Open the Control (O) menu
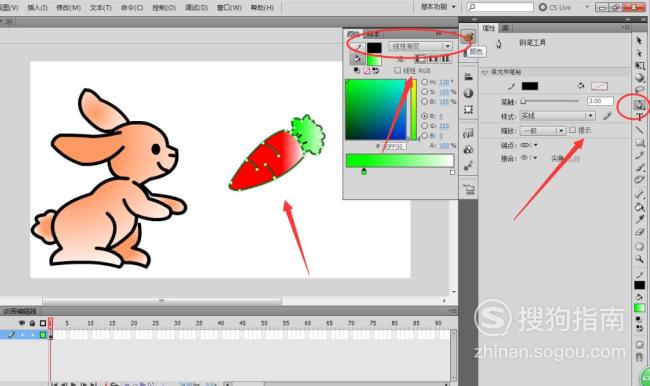The image size is (650, 386). click(164, 7)
